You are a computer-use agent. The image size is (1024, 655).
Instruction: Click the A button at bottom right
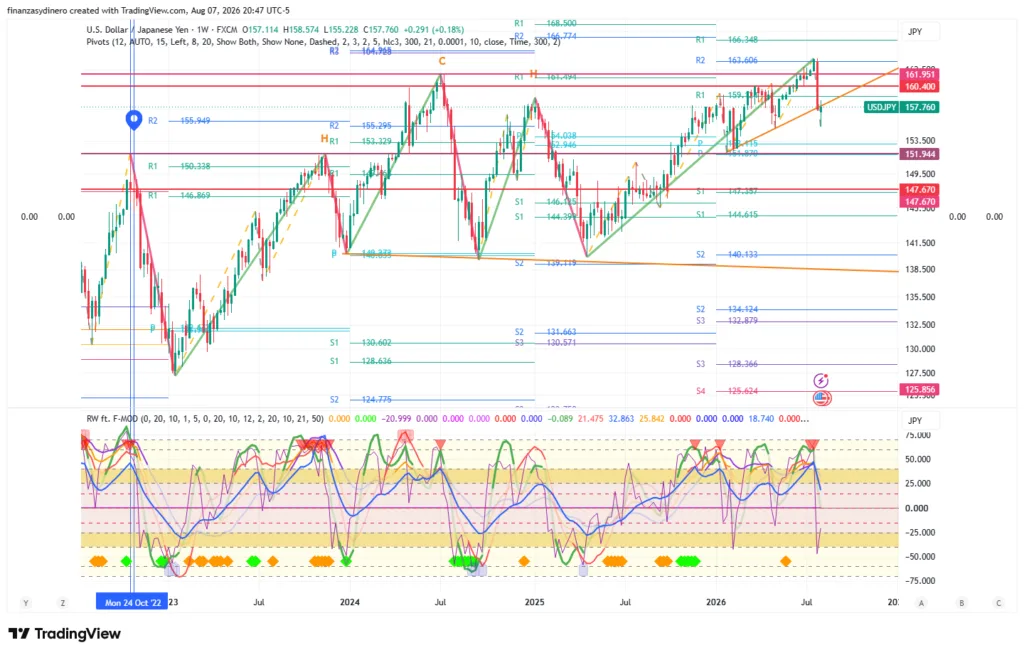coord(921,603)
